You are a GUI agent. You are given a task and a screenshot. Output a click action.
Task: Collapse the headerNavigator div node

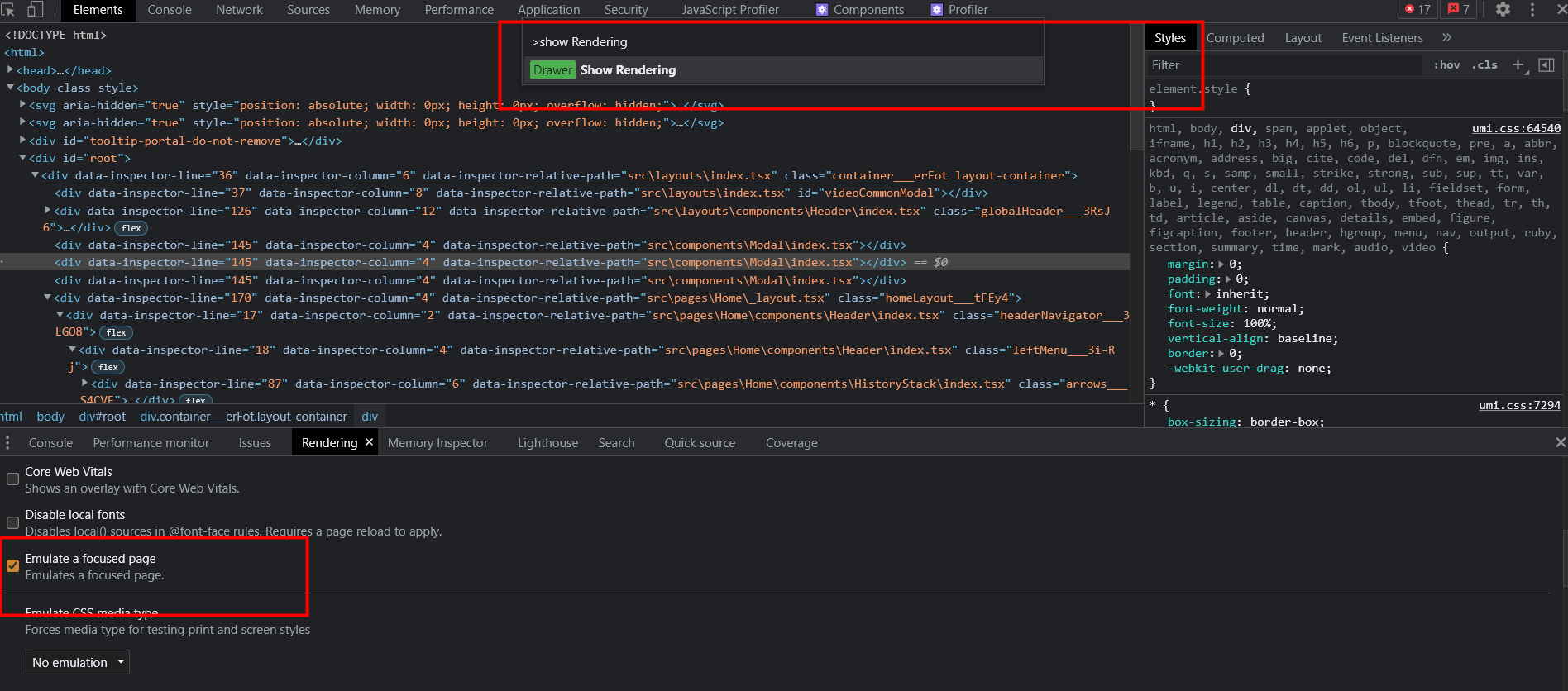(x=60, y=315)
